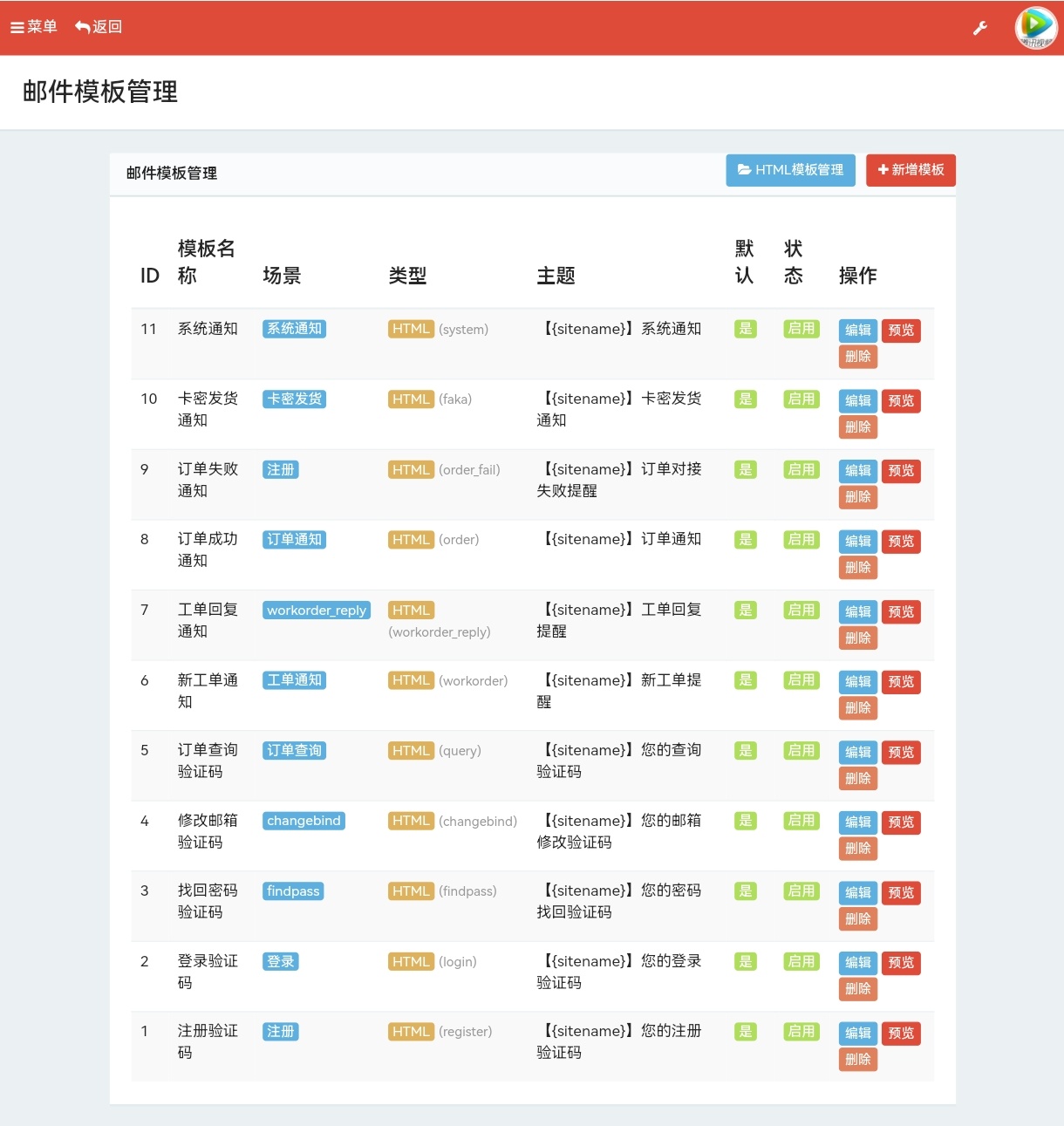This screenshot has height=1126, width=1064.
Task: Edit the 新工单通知 template
Action: (858, 682)
